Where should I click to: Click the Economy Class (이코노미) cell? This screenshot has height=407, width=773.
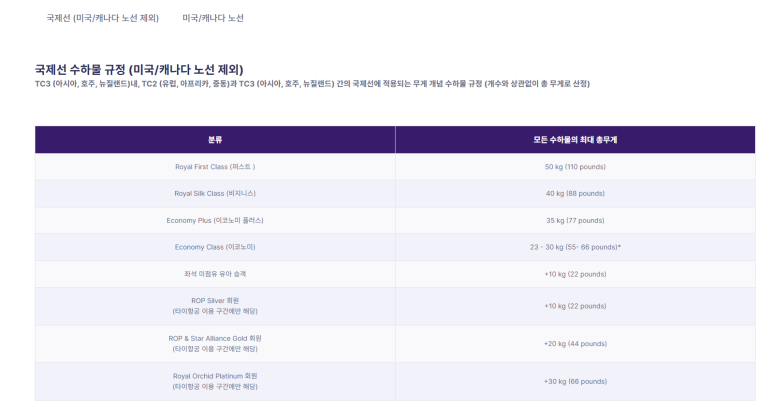(x=215, y=247)
